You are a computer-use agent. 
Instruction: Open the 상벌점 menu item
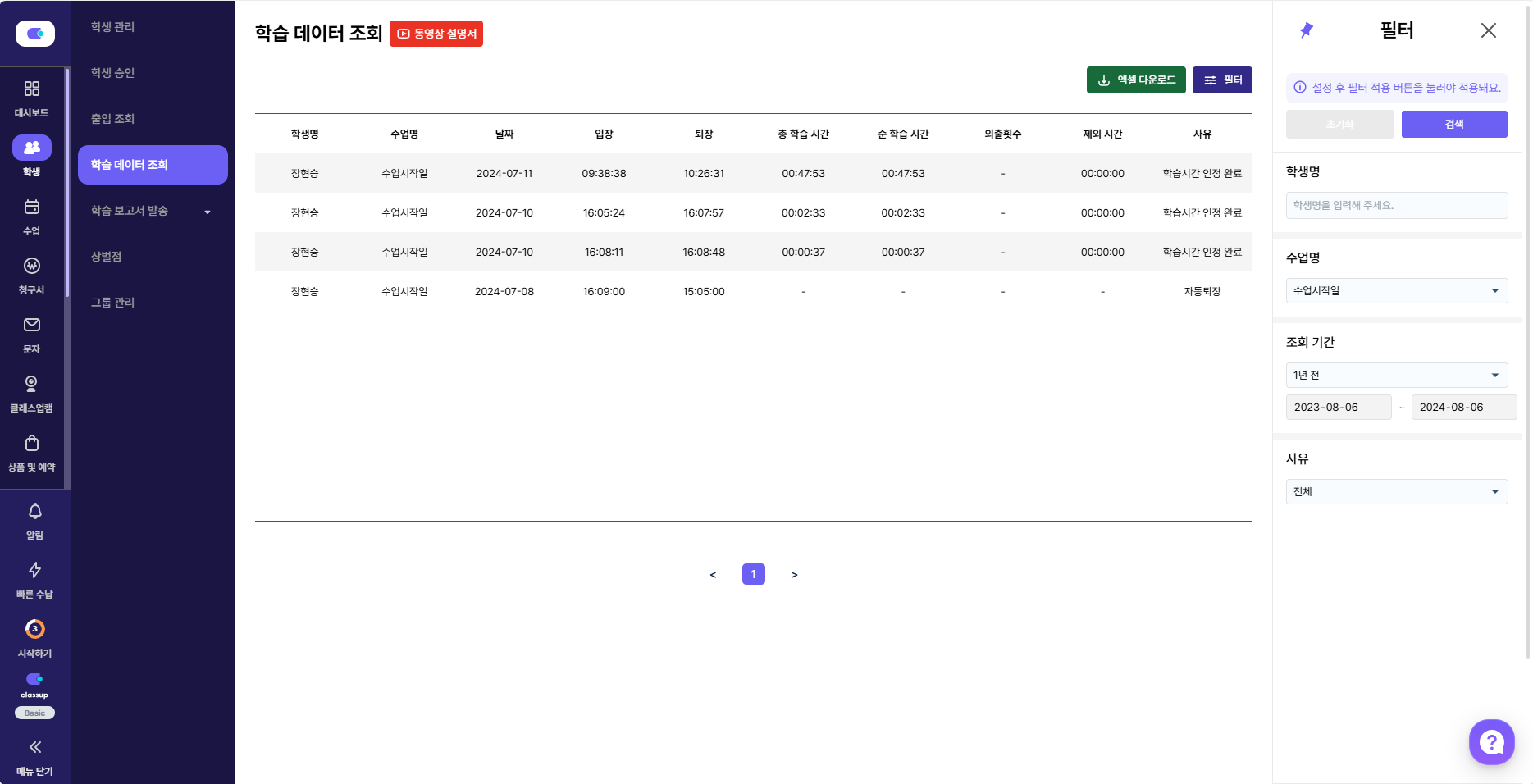coord(107,257)
